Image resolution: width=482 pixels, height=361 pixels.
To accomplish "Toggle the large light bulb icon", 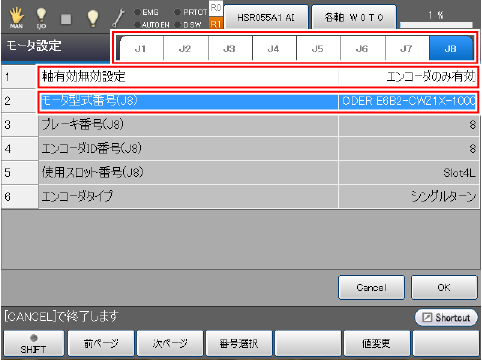I will point(93,18).
